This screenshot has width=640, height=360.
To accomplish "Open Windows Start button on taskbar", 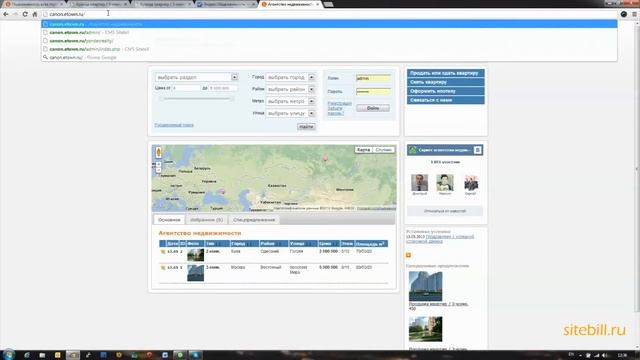I will click(8, 354).
